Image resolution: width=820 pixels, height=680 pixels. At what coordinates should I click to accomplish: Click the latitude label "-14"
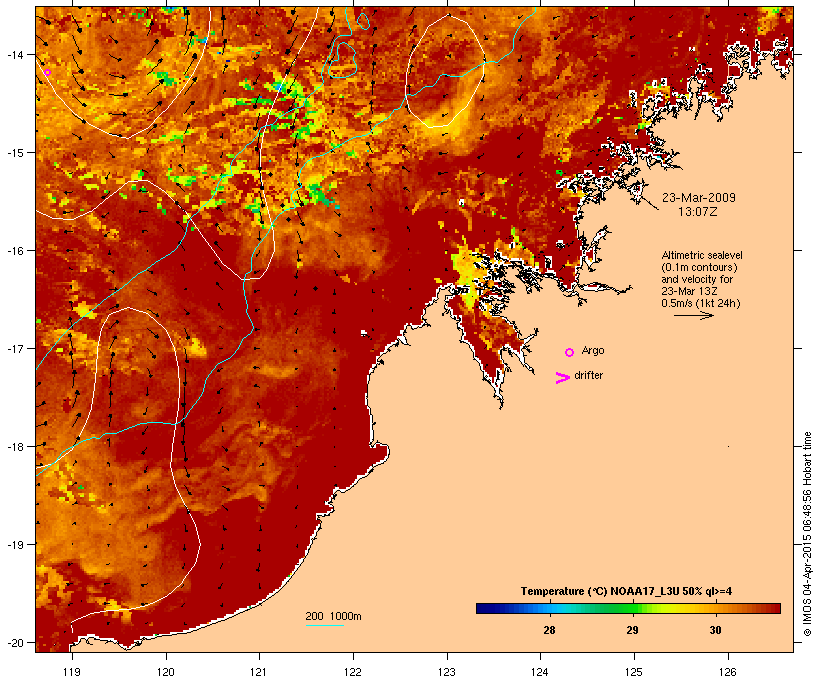(x=15, y=54)
